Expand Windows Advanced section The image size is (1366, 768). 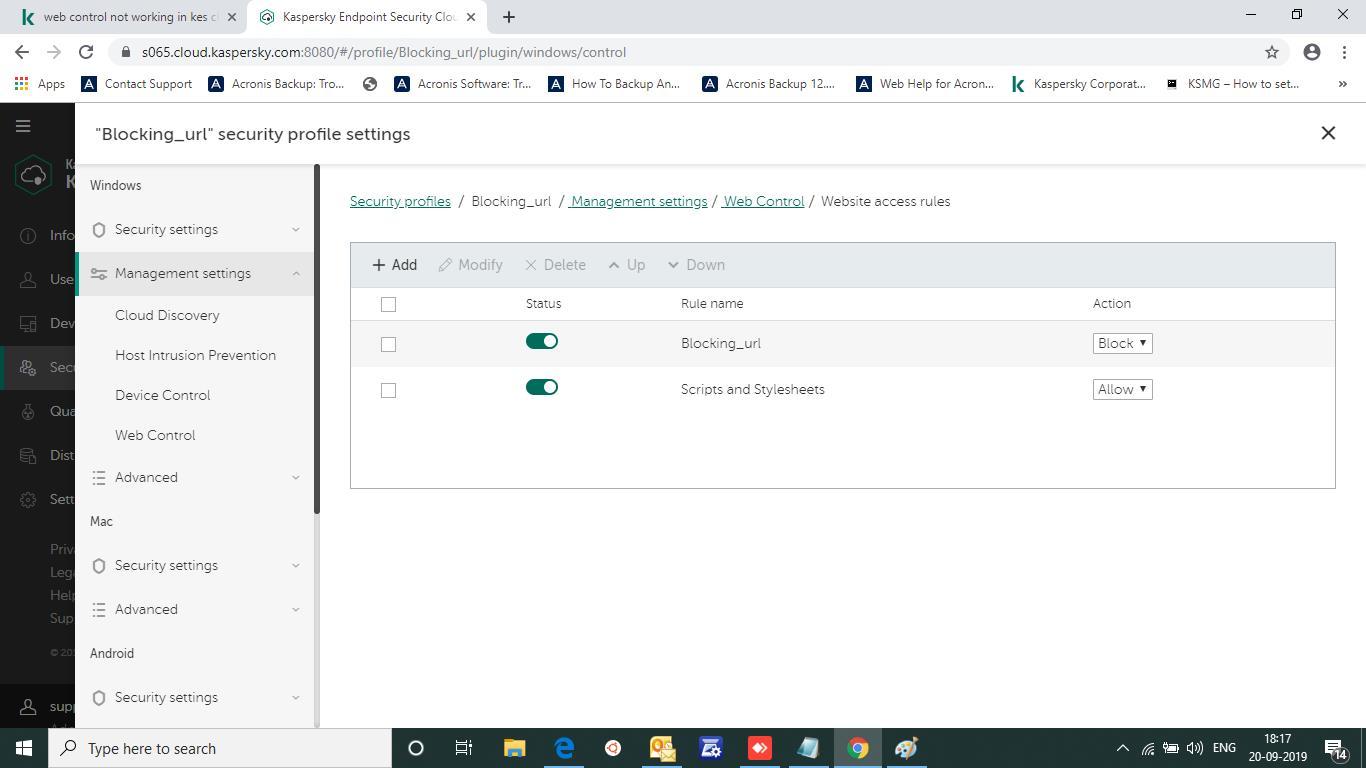pos(196,477)
